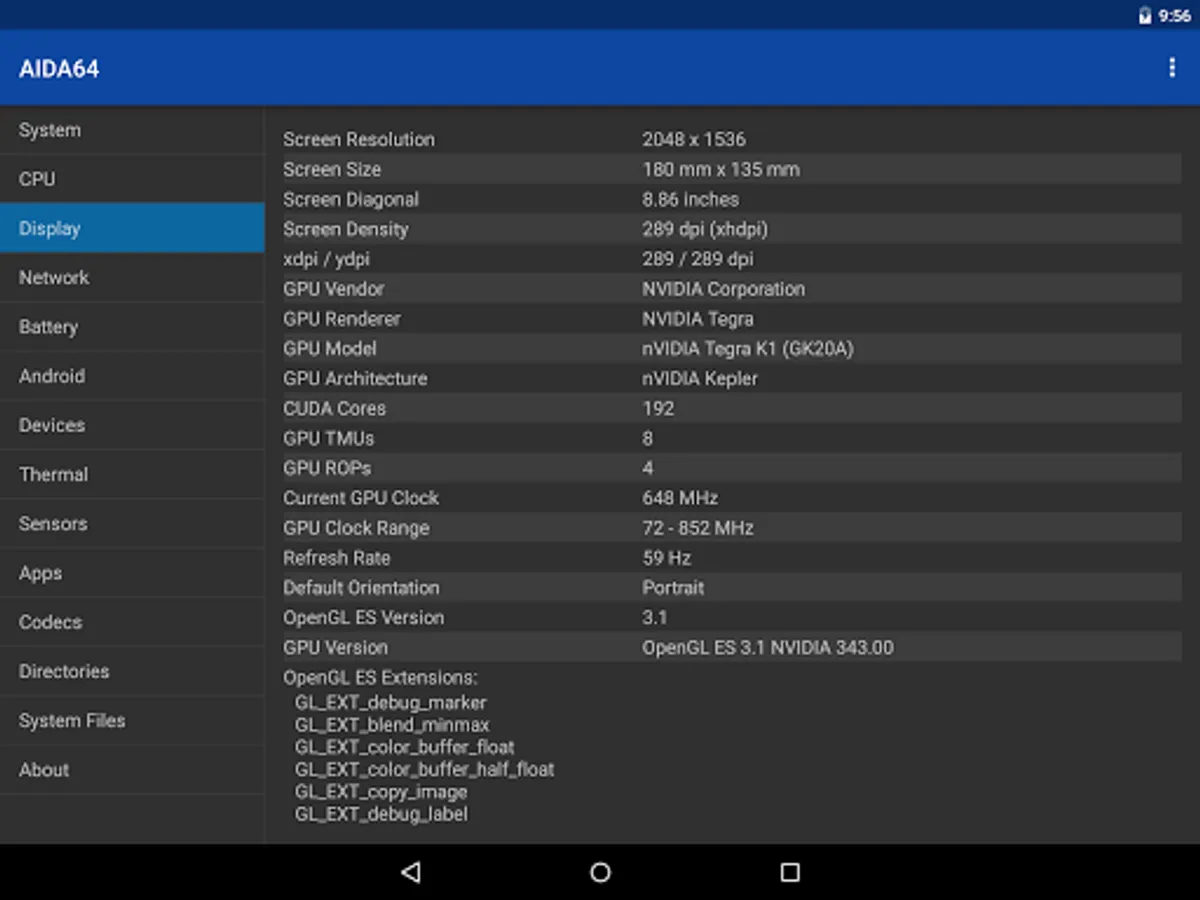Select the Screen Resolution label
1200x900 pixels.
point(359,139)
